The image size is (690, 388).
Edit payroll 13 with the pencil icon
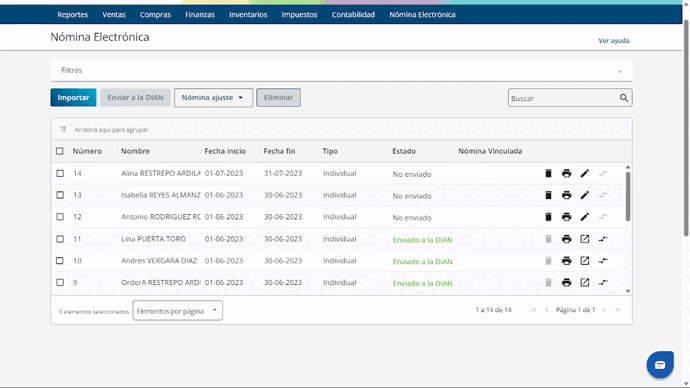[x=584, y=195]
